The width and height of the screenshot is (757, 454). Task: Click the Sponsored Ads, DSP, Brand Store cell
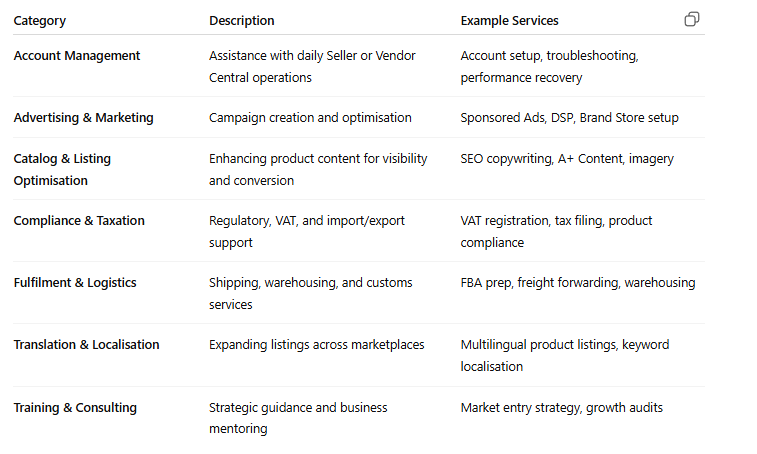pos(569,118)
